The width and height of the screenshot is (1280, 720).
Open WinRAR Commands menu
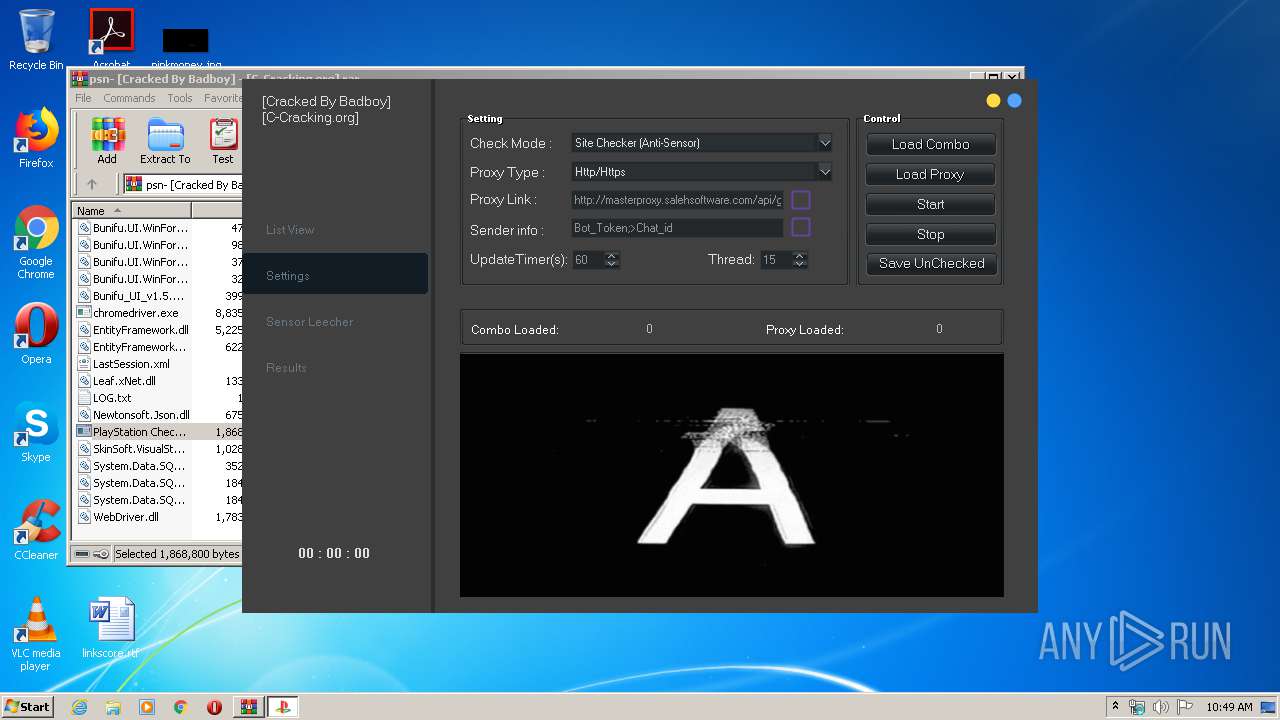(x=129, y=98)
